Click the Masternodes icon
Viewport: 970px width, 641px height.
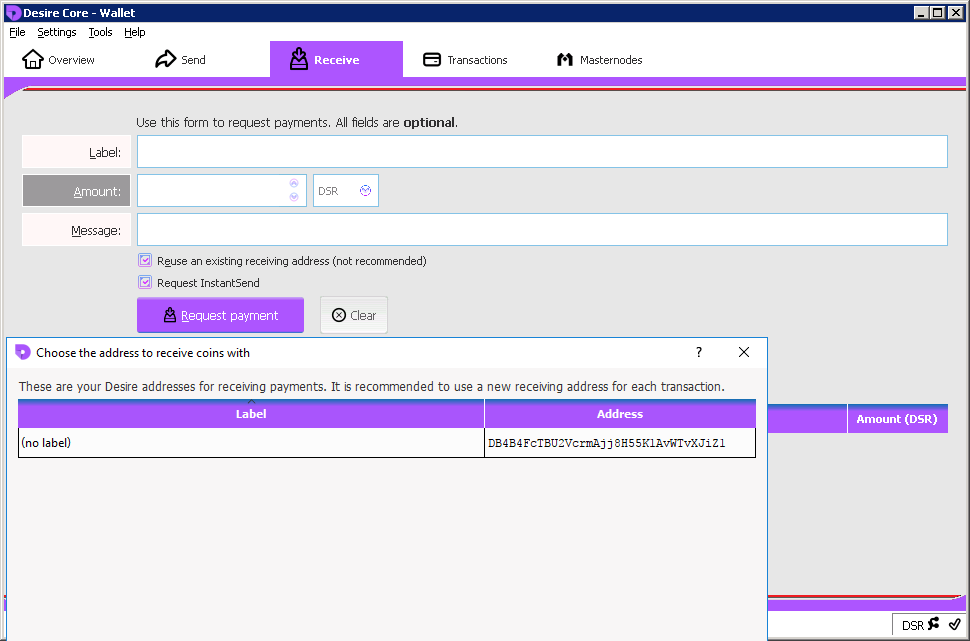point(565,59)
